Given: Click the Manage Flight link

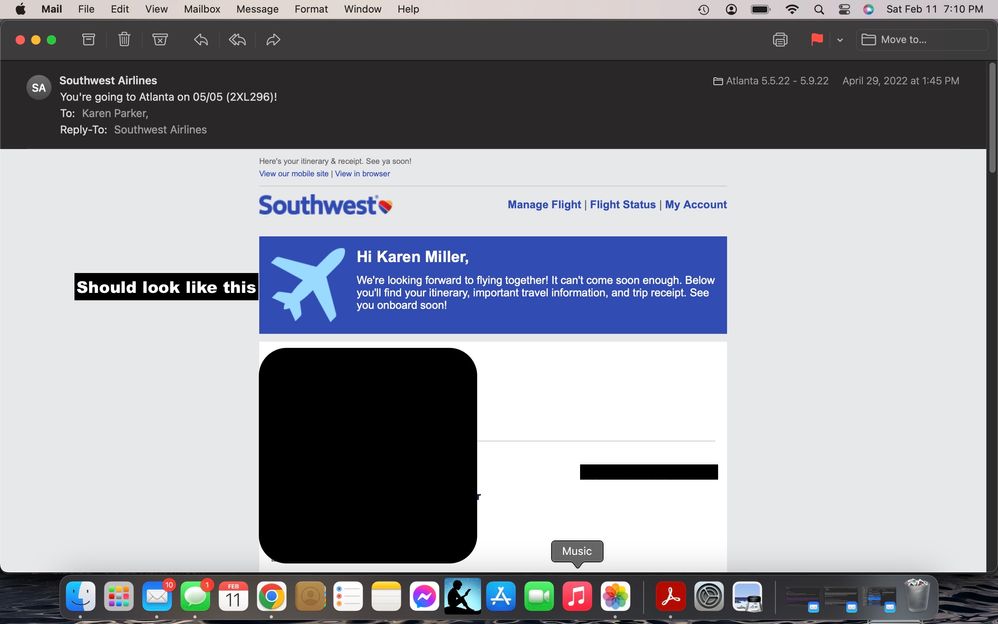Looking at the screenshot, I should click(544, 205).
